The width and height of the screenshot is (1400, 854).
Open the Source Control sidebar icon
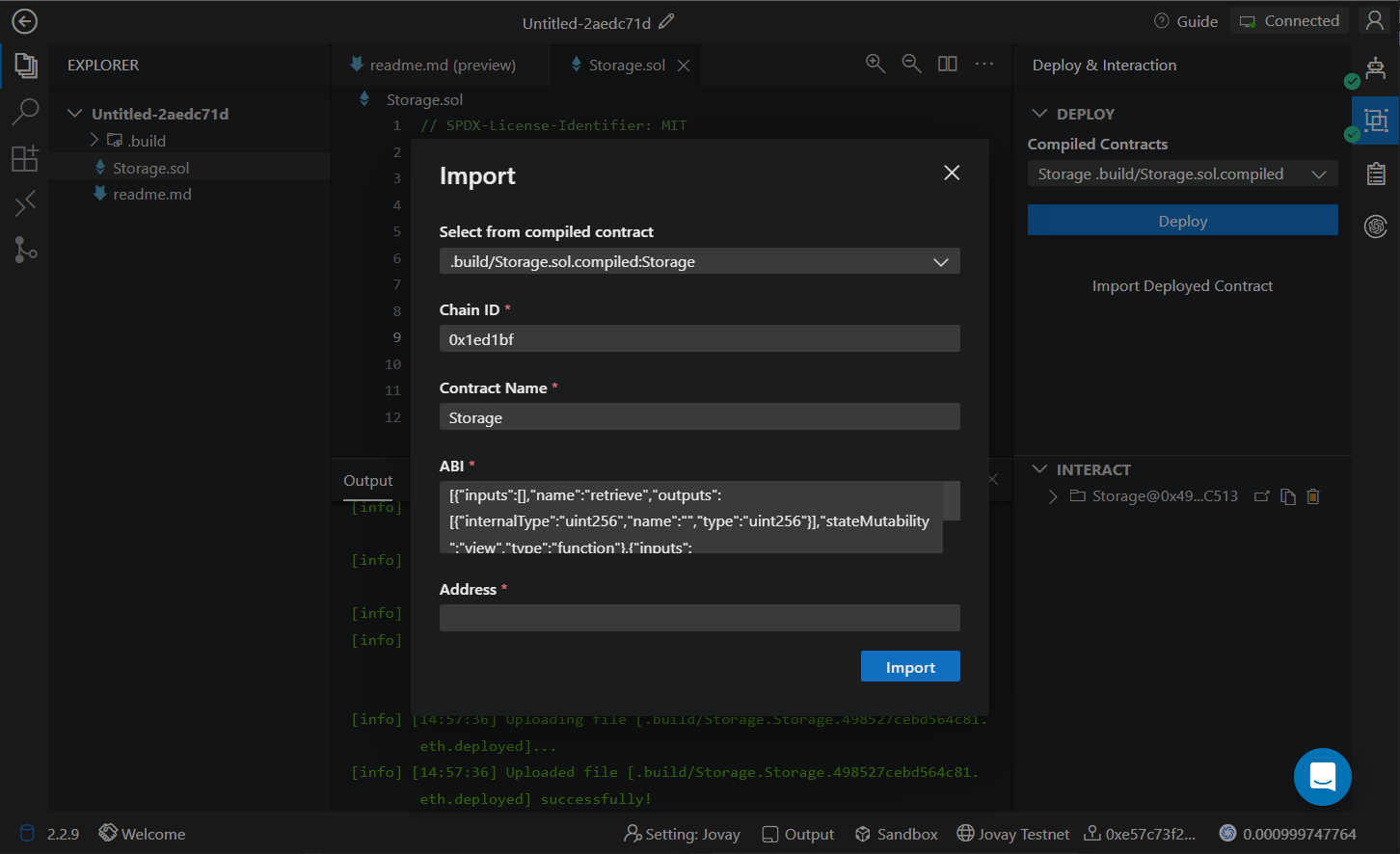point(25,250)
